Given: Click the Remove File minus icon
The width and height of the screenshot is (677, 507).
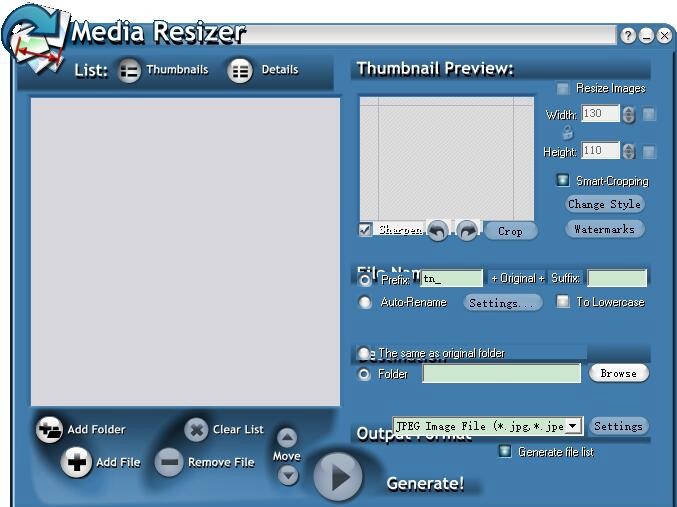Looking at the screenshot, I should [169, 462].
